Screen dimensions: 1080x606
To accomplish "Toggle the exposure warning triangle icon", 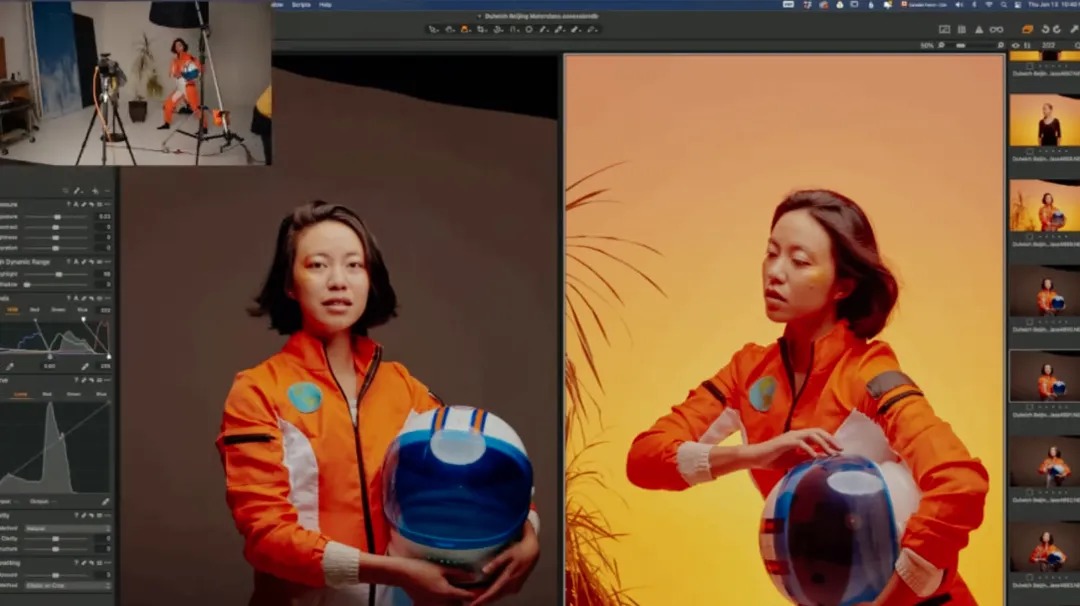I will (x=979, y=30).
